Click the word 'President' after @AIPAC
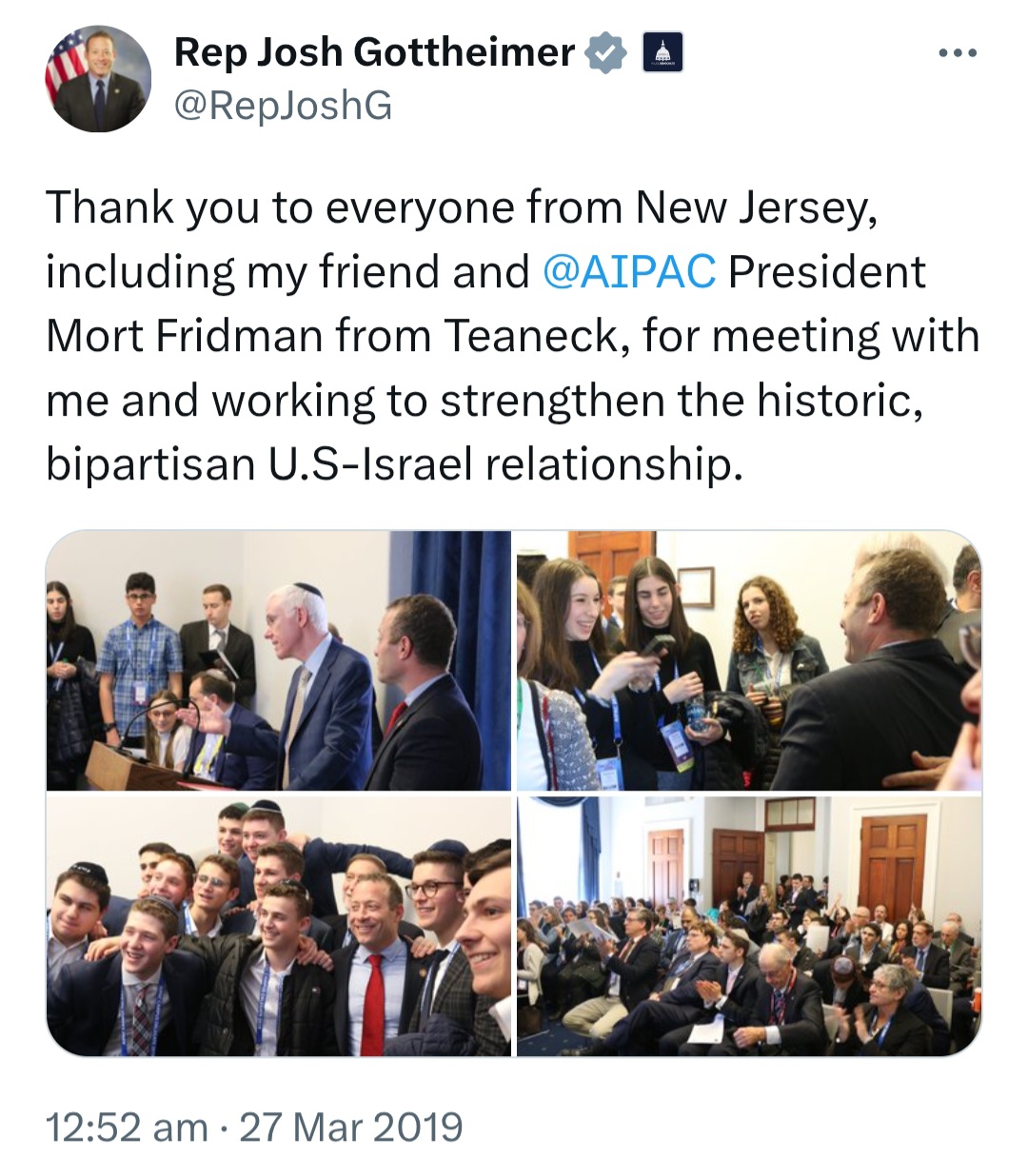The image size is (1028, 1176). coord(826,271)
